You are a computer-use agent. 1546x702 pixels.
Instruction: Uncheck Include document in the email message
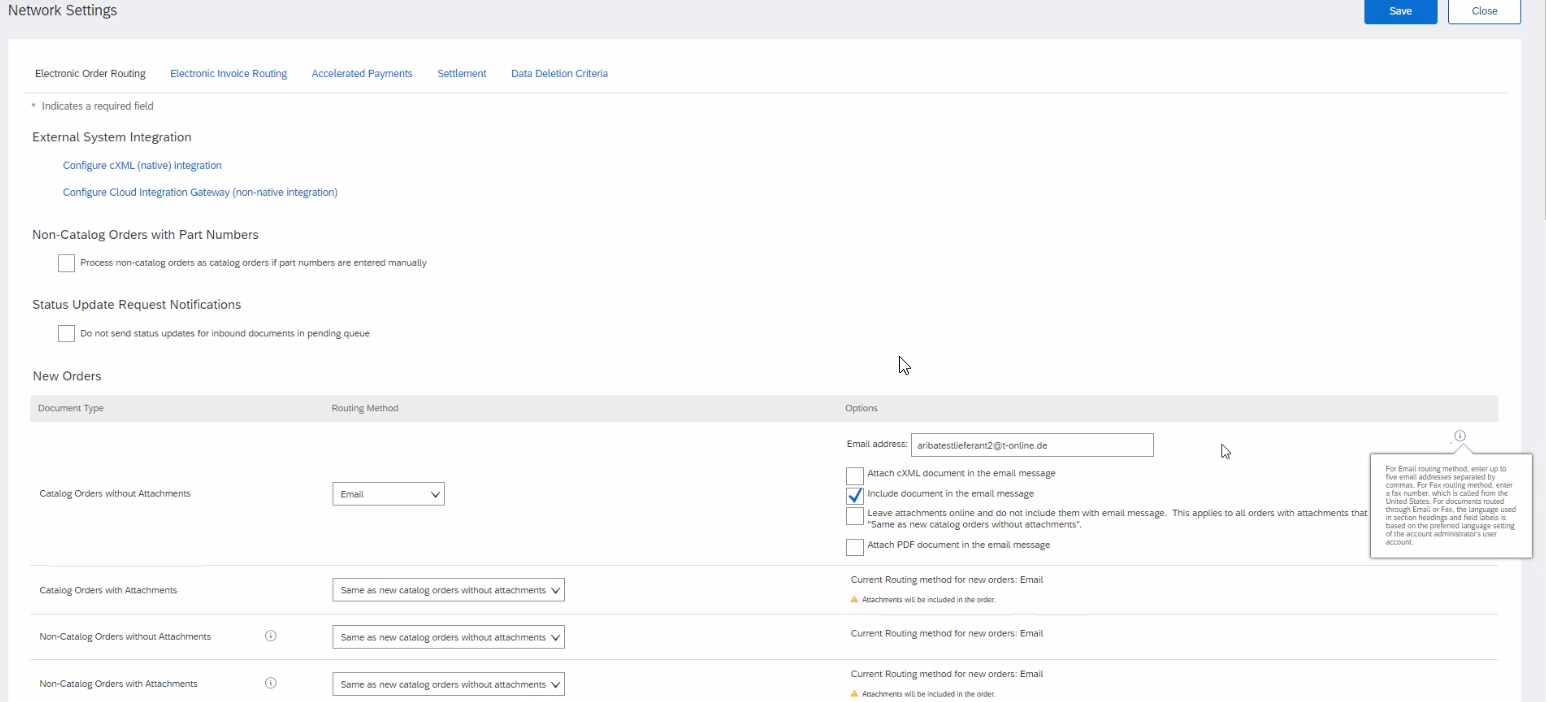[855, 495]
